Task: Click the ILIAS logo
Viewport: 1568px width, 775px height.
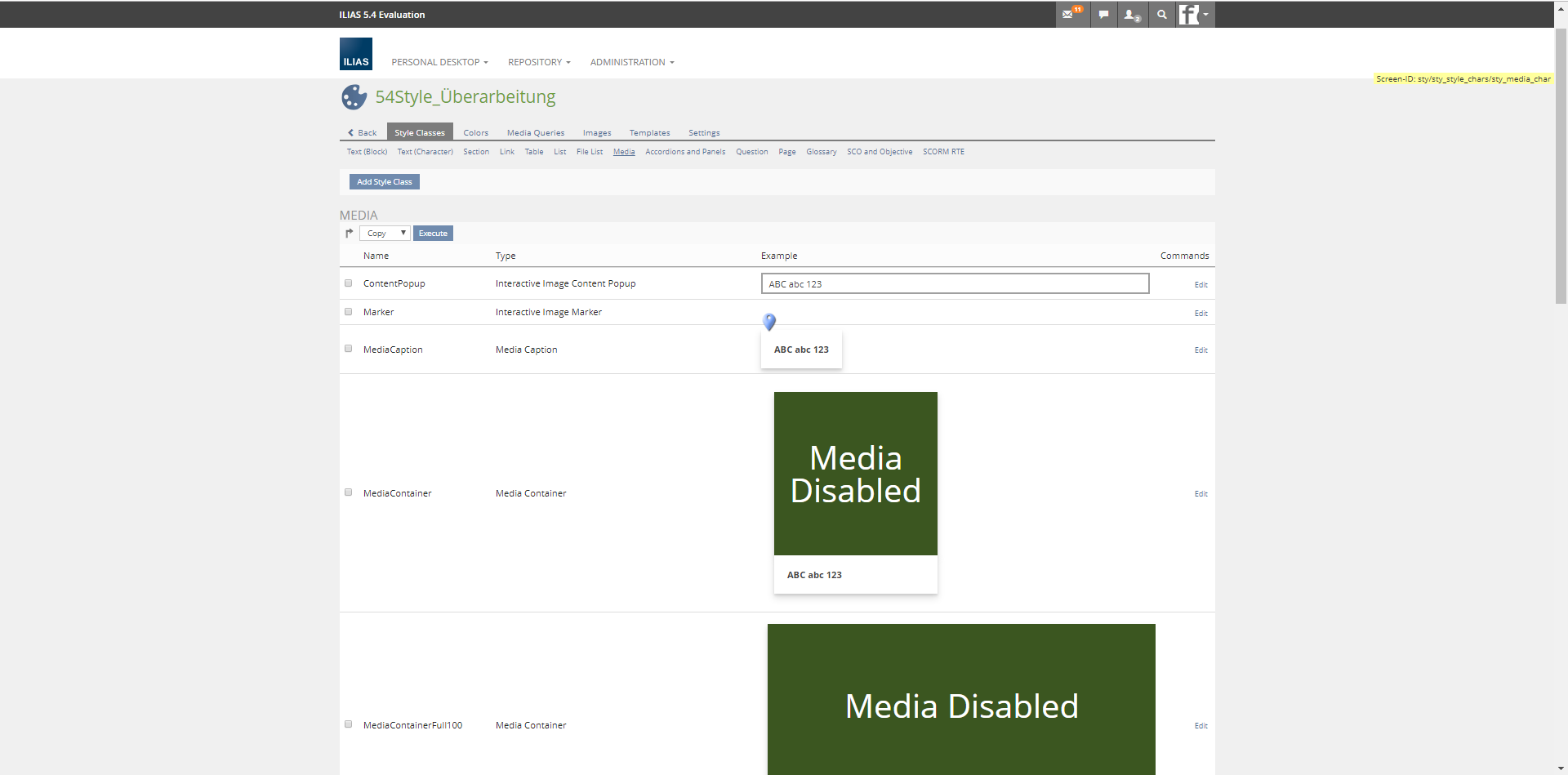Action: [356, 54]
